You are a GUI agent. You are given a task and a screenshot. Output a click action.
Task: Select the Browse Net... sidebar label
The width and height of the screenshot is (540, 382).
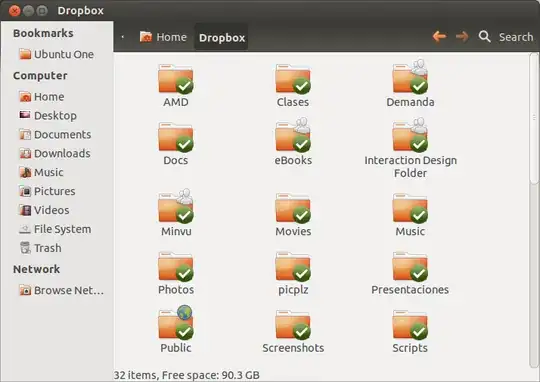click(69, 290)
